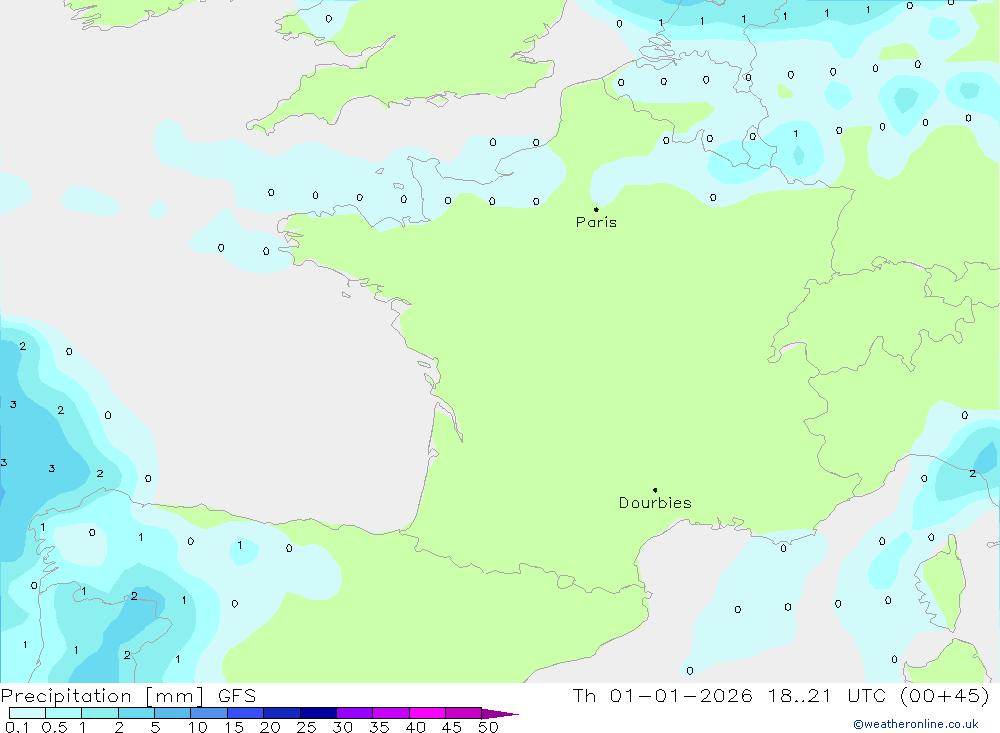Pick the 40–45 mm legend swatch
Viewport: 1000px width, 733px height.
[427, 713]
